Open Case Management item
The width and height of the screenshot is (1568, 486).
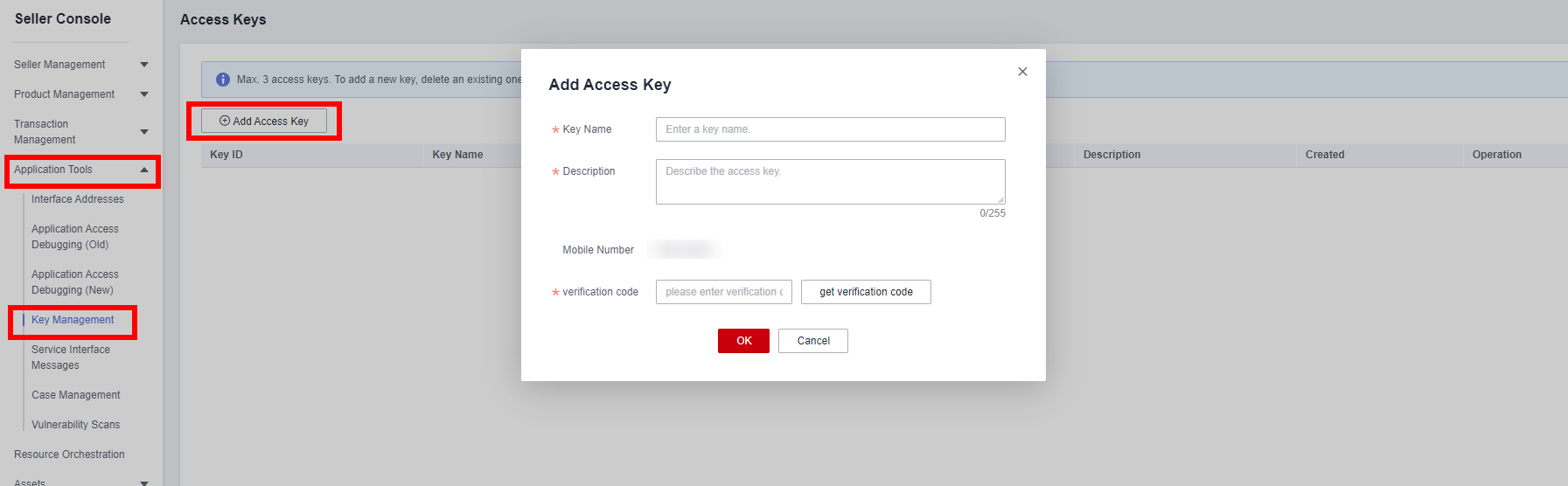(x=76, y=395)
